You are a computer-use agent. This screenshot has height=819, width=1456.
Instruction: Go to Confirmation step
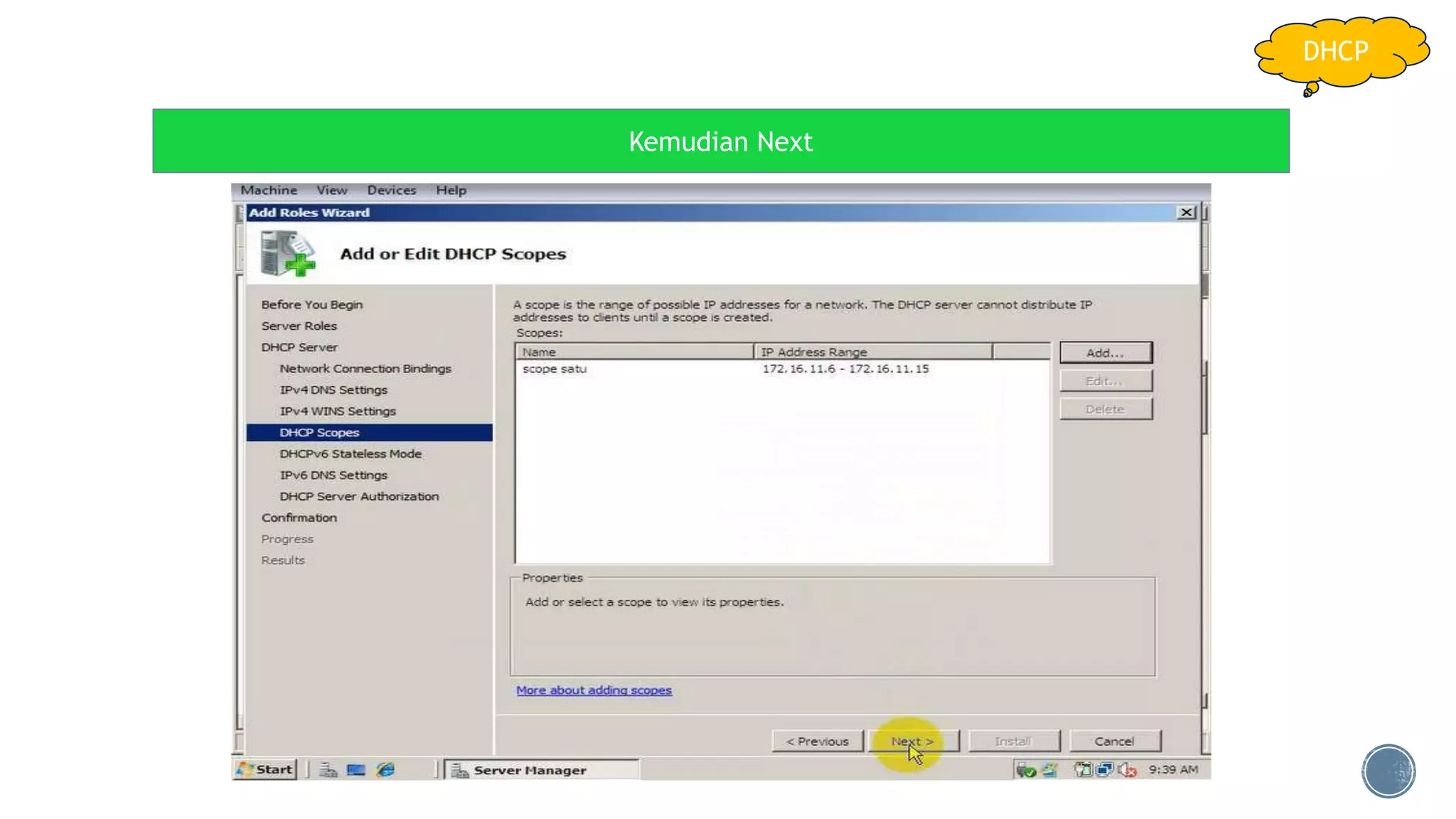[299, 518]
